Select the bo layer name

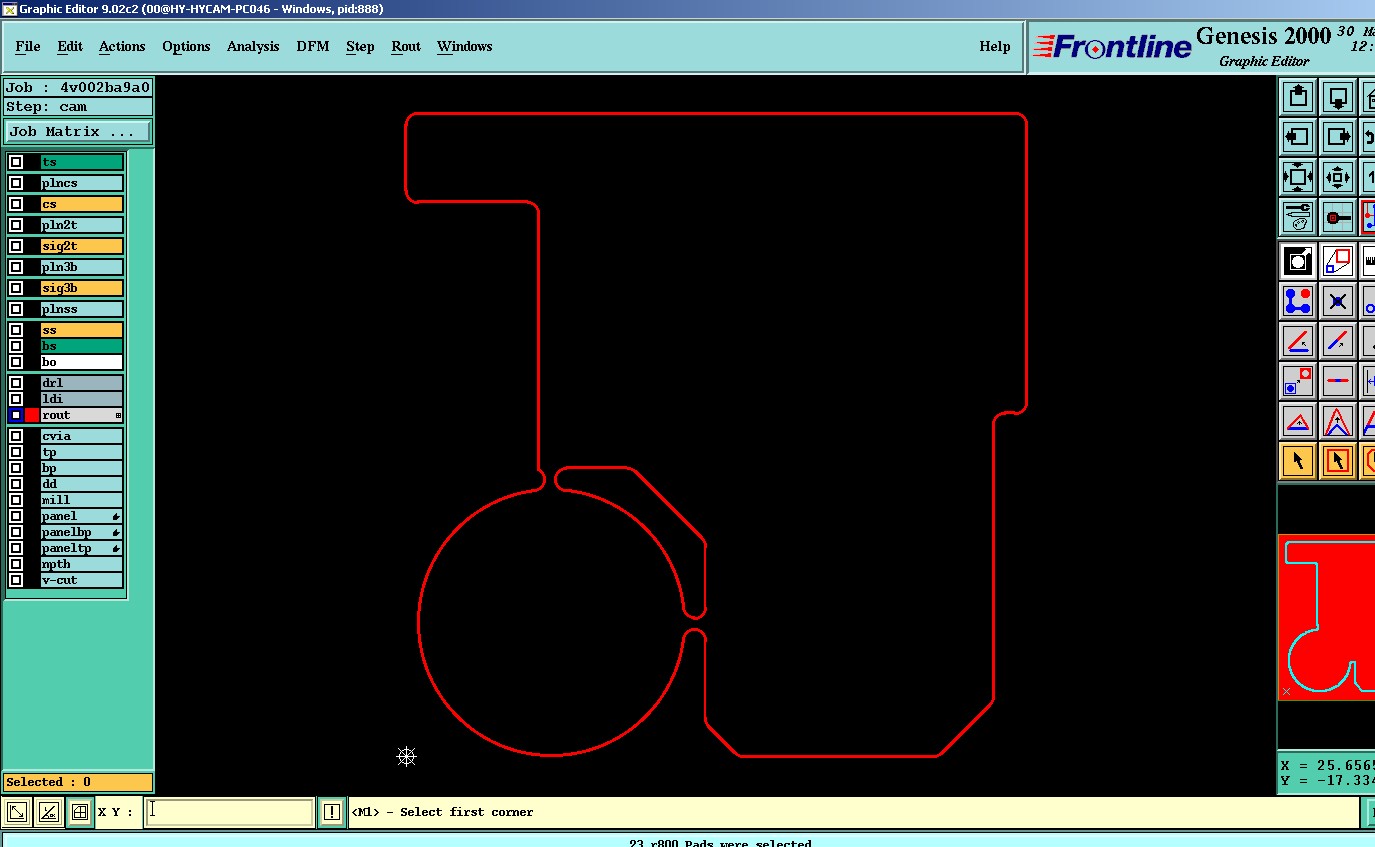coord(82,362)
